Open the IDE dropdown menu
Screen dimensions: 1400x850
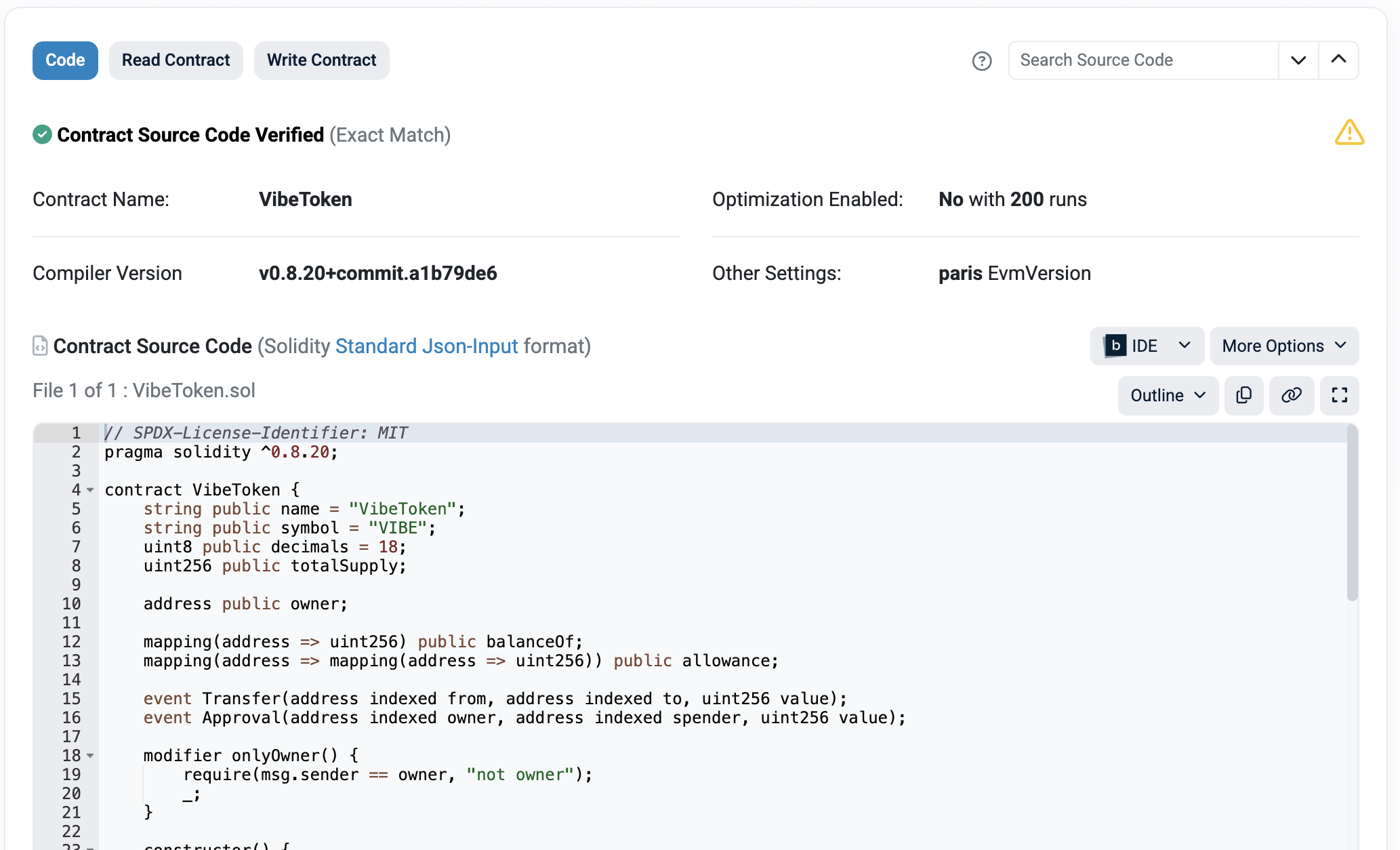[1147, 346]
